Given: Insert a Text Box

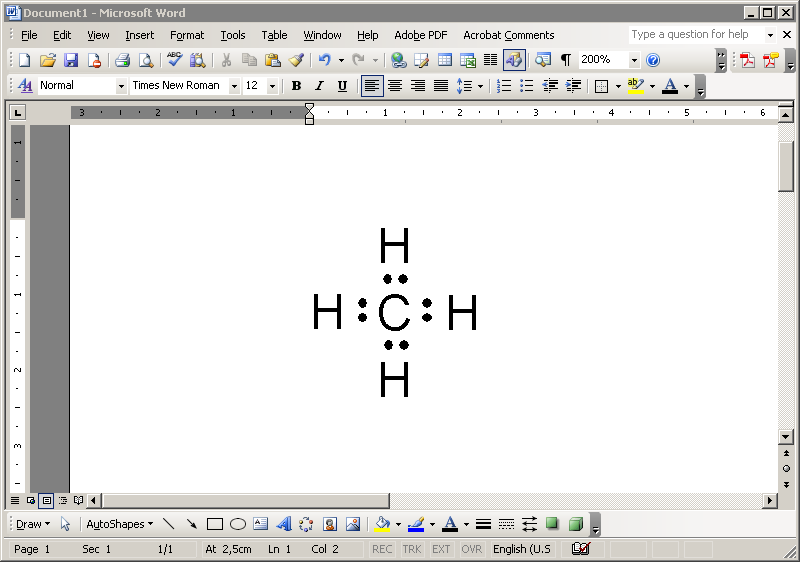Looking at the screenshot, I should [261, 524].
